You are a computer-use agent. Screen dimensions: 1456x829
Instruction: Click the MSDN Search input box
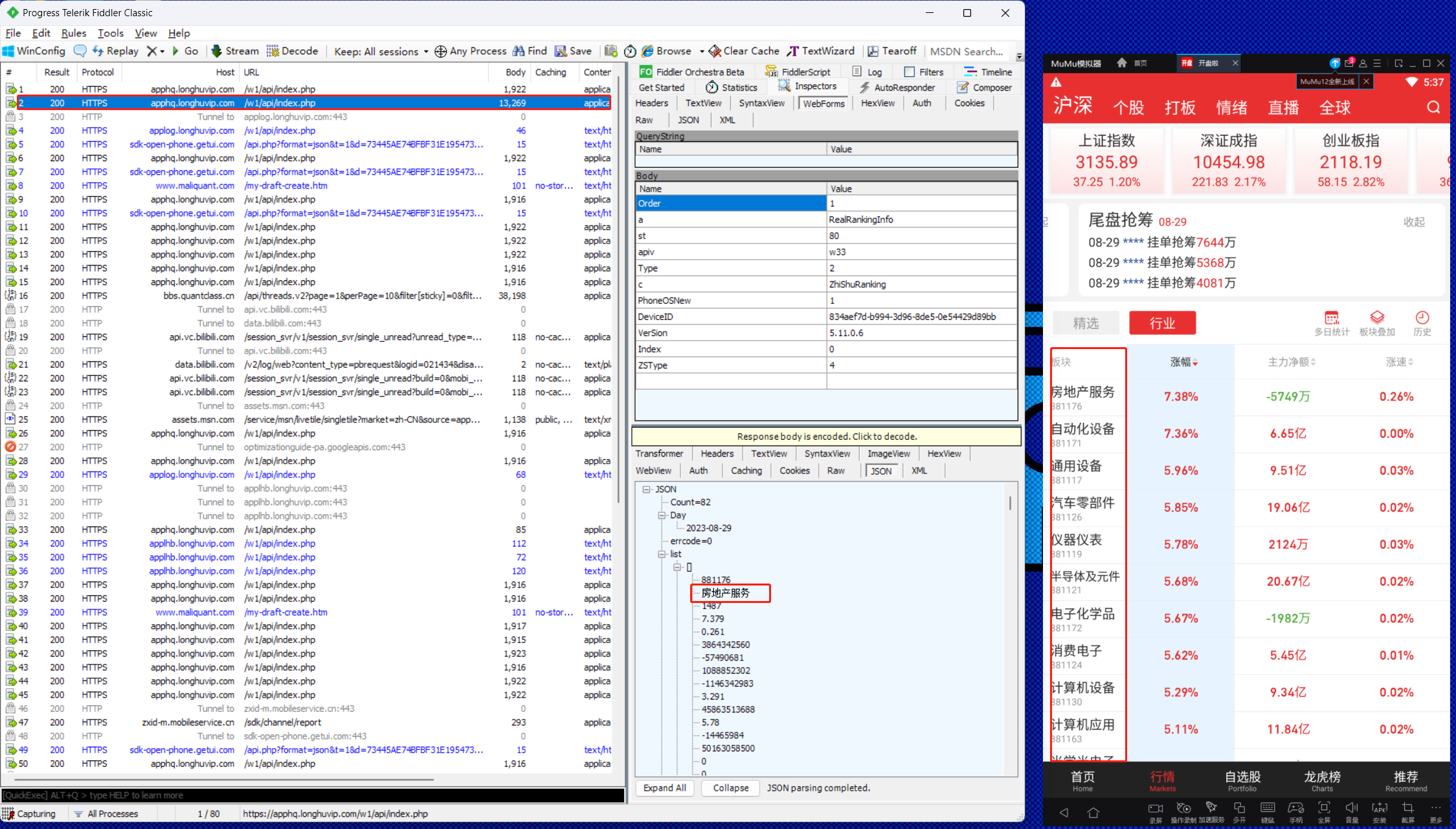point(967,52)
